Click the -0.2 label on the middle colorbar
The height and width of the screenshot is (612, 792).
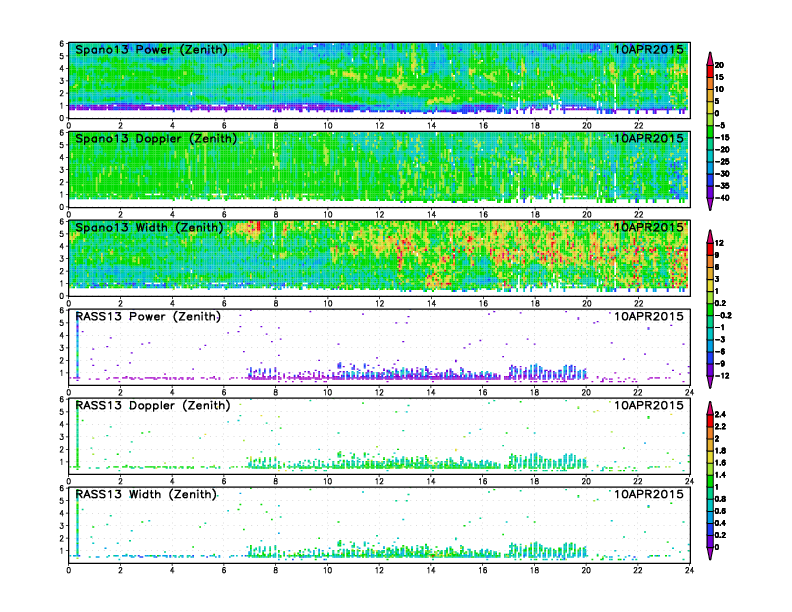[723, 315]
